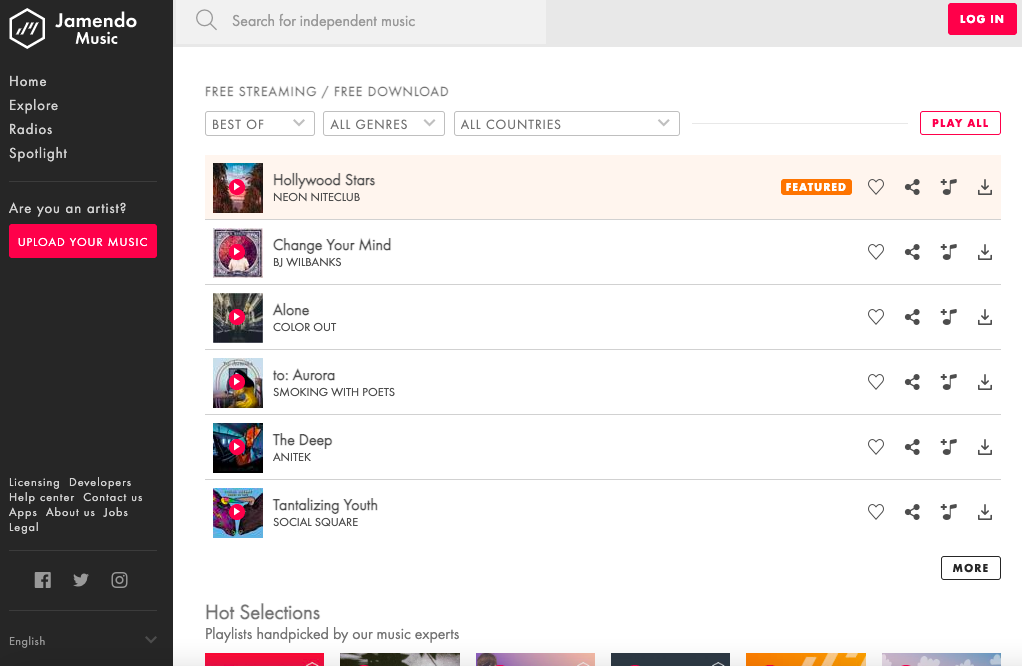The width and height of the screenshot is (1022, 666).
Task: Open the Radios section
Action: click(x=31, y=129)
